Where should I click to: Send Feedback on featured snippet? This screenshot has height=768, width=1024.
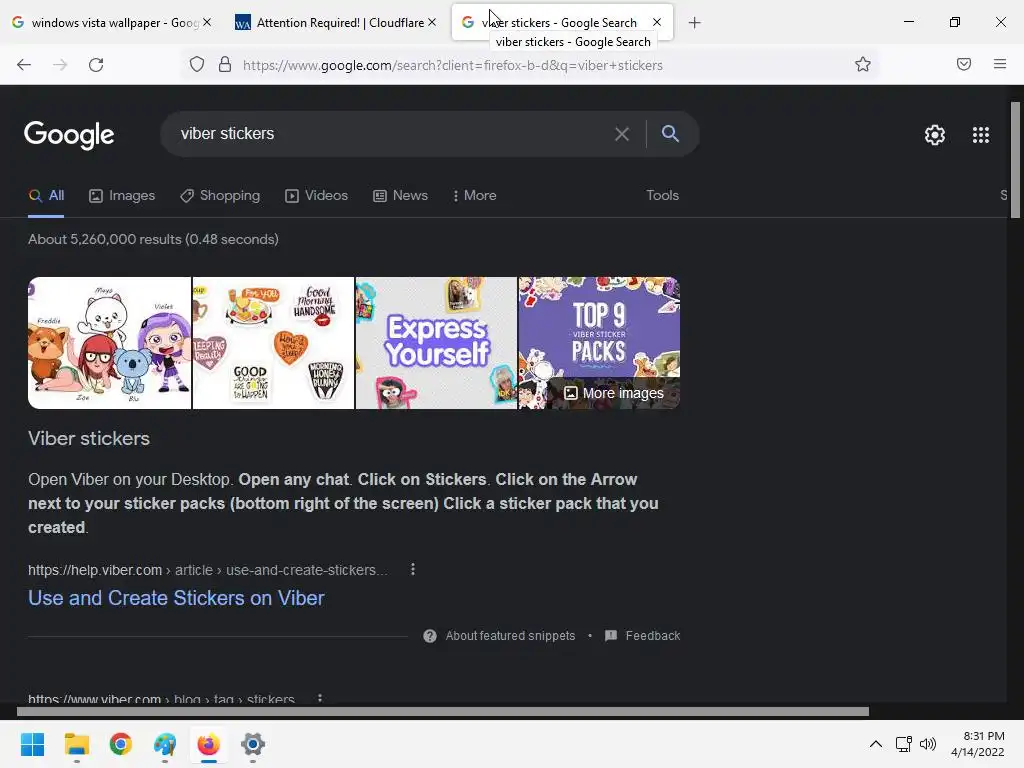(x=652, y=635)
